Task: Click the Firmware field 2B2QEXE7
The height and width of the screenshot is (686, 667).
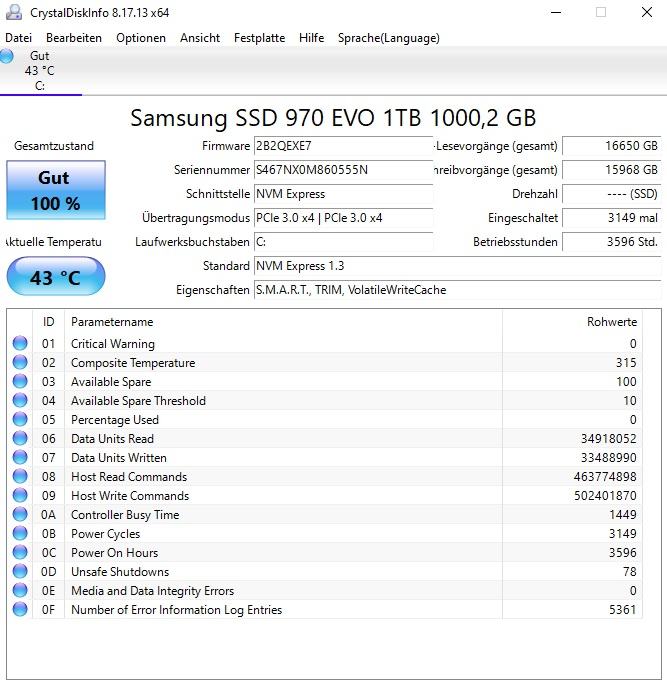Action: (x=343, y=146)
